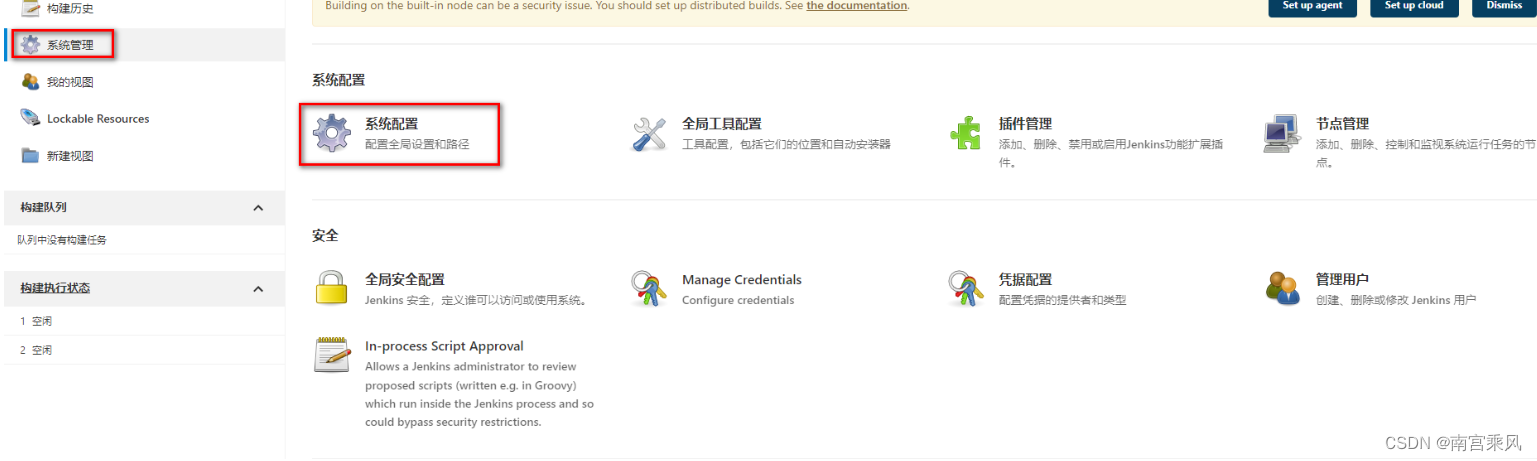
Task: Open 管理用户 people icon
Action: (1282, 288)
